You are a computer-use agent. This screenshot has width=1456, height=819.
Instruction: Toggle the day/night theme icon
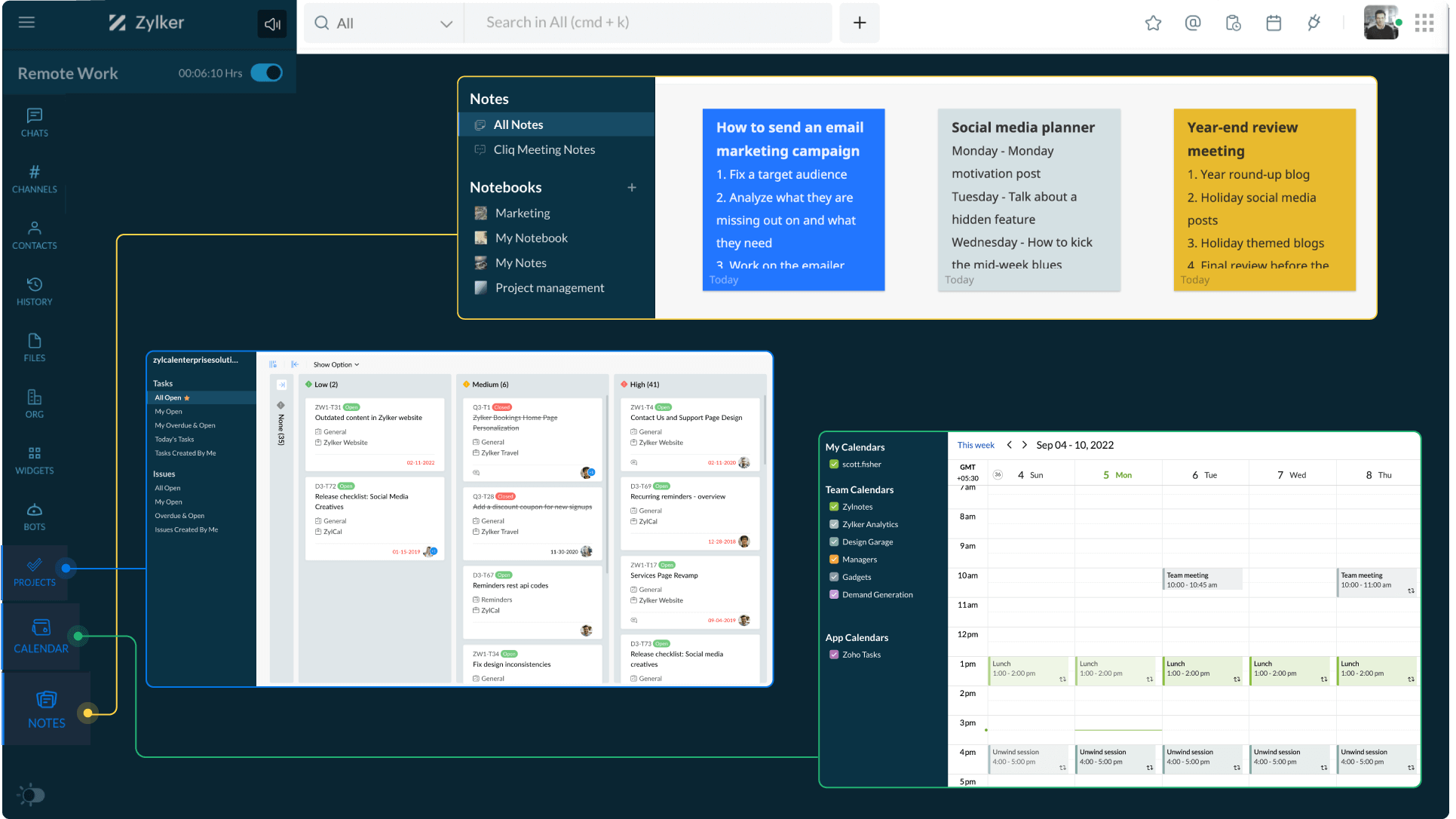[x=32, y=795]
